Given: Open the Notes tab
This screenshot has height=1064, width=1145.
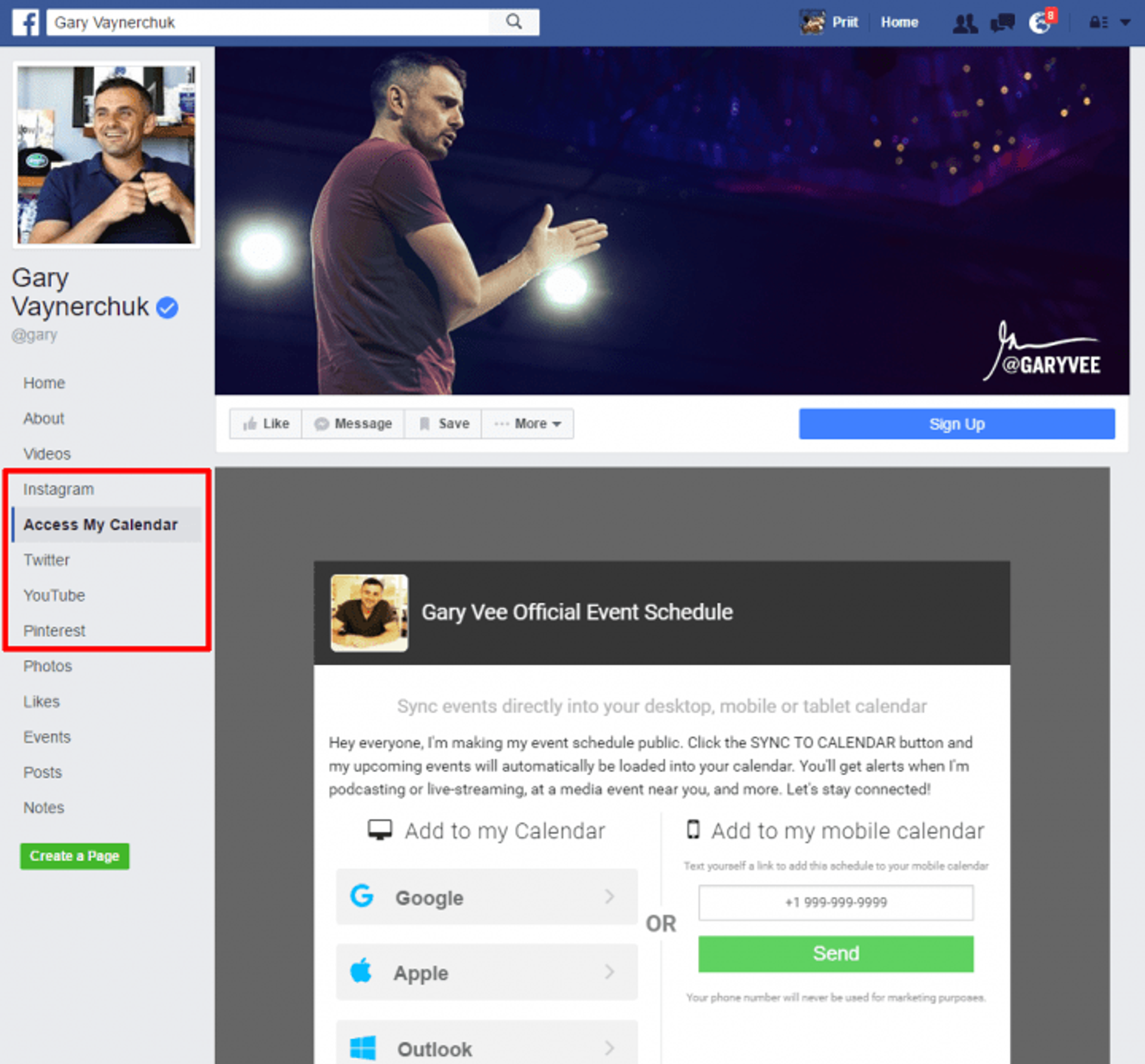Looking at the screenshot, I should pyautogui.click(x=44, y=808).
